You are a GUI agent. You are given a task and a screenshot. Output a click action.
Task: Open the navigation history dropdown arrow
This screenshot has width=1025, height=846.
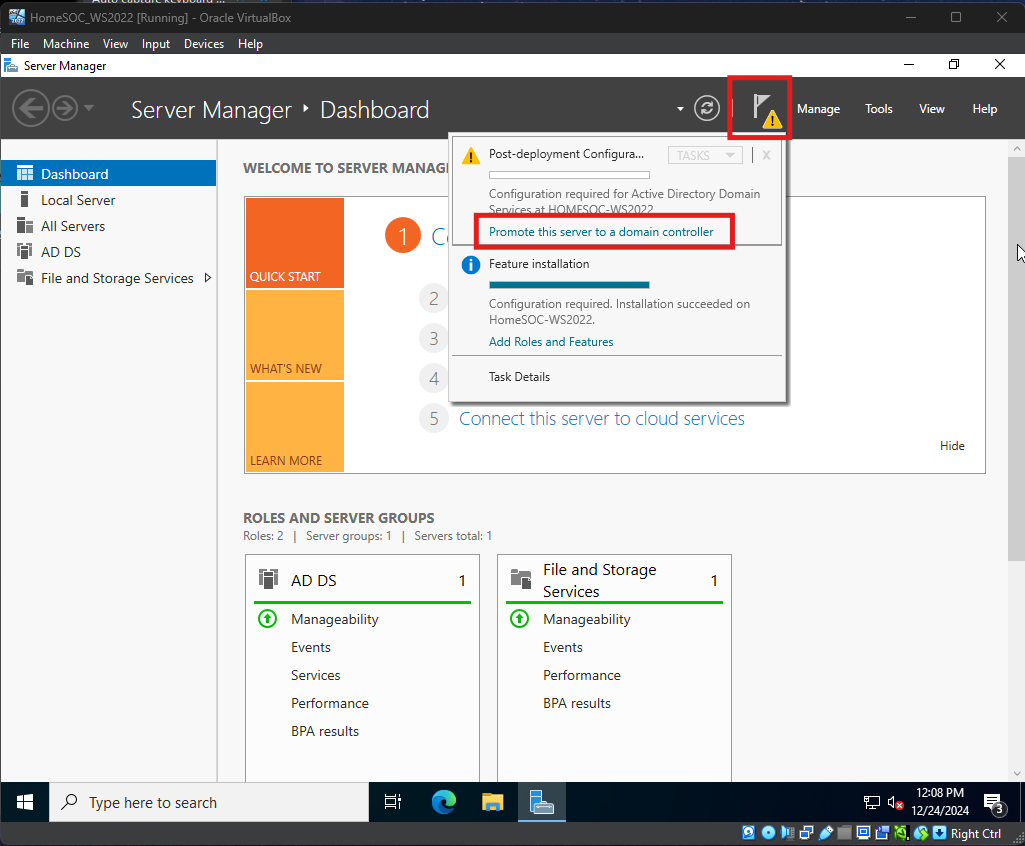tap(89, 108)
